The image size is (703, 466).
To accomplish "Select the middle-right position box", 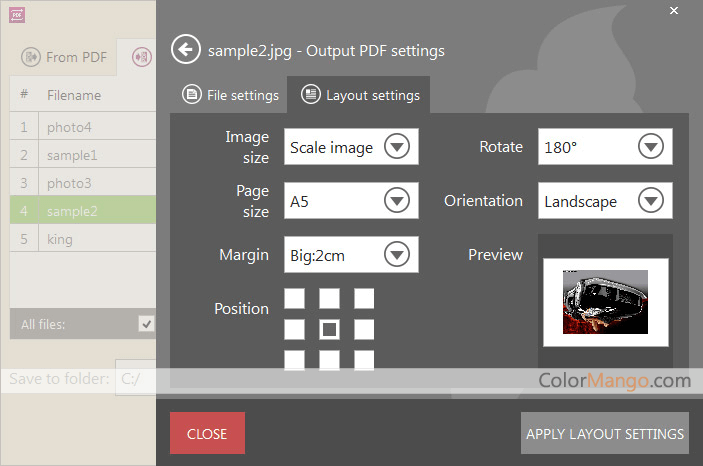I will [364, 329].
